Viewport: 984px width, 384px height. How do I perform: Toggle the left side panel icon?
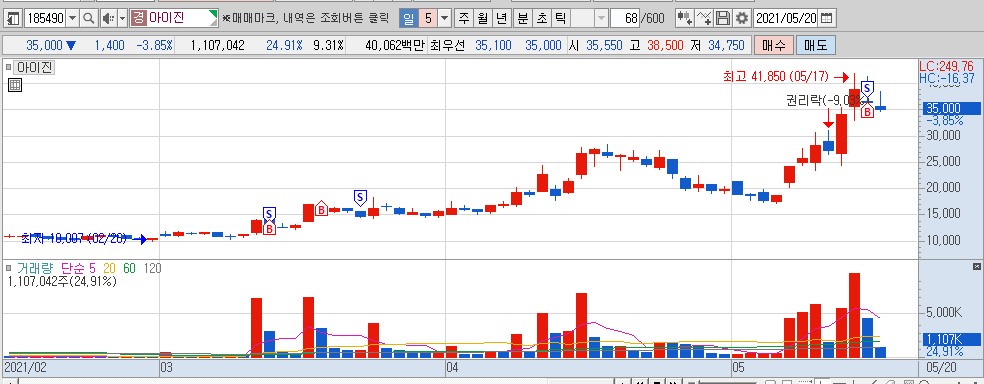13,18
